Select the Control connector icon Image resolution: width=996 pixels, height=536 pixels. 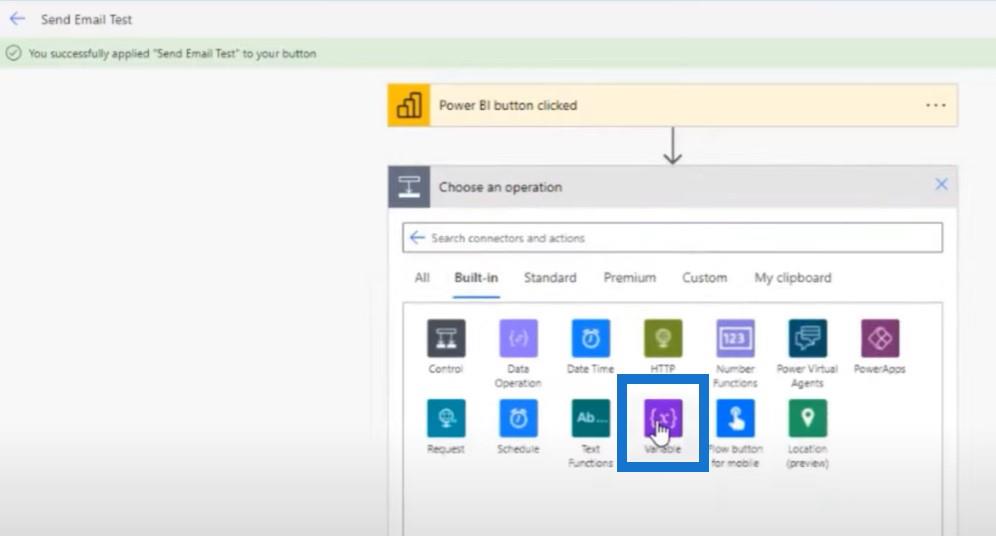(446, 338)
